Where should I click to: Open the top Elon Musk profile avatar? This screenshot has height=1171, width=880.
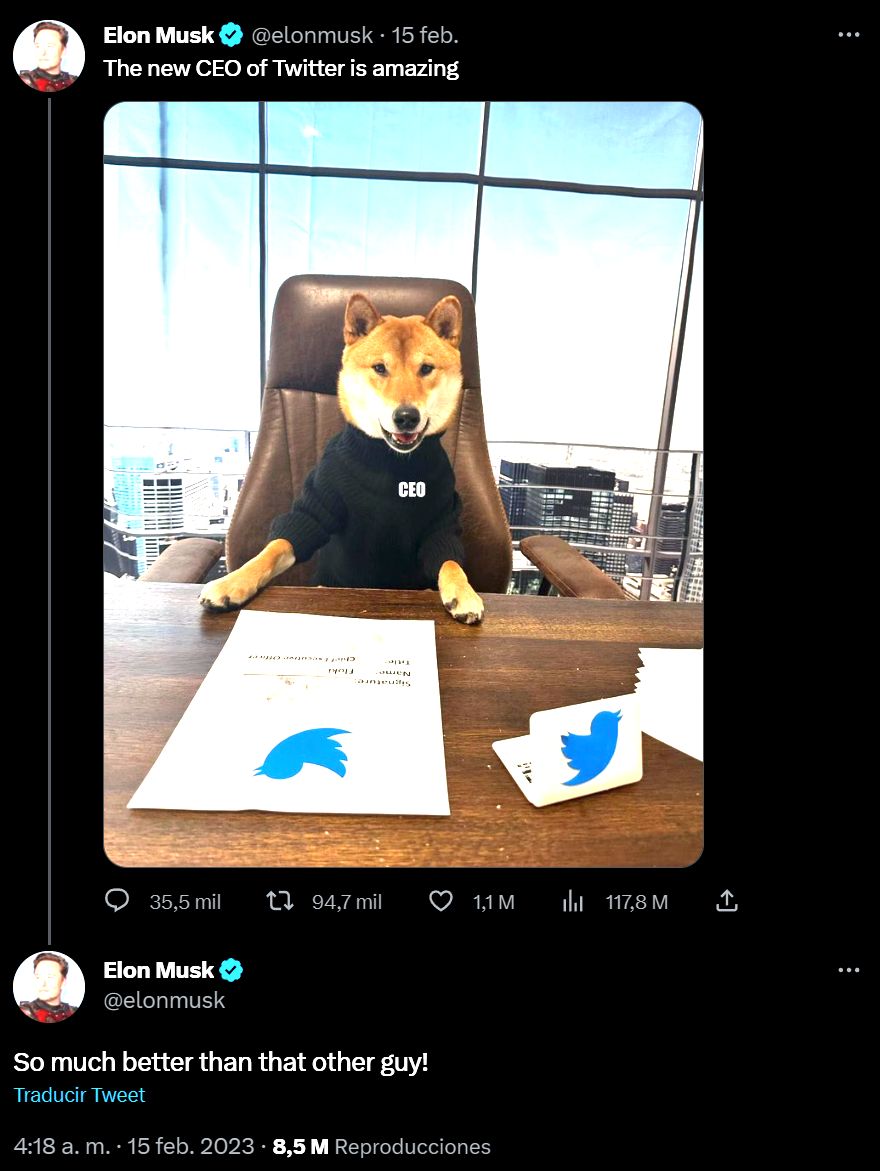pos(48,56)
